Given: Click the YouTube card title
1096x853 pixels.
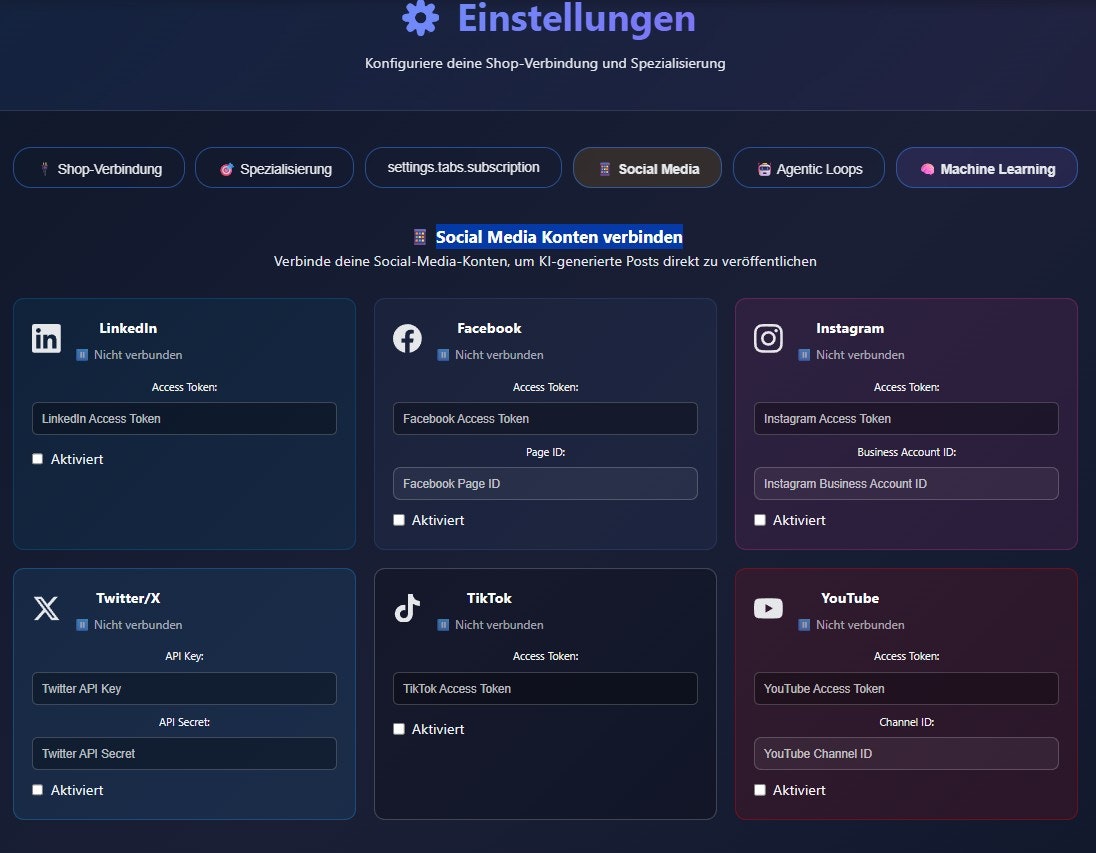Looking at the screenshot, I should click(850, 598).
